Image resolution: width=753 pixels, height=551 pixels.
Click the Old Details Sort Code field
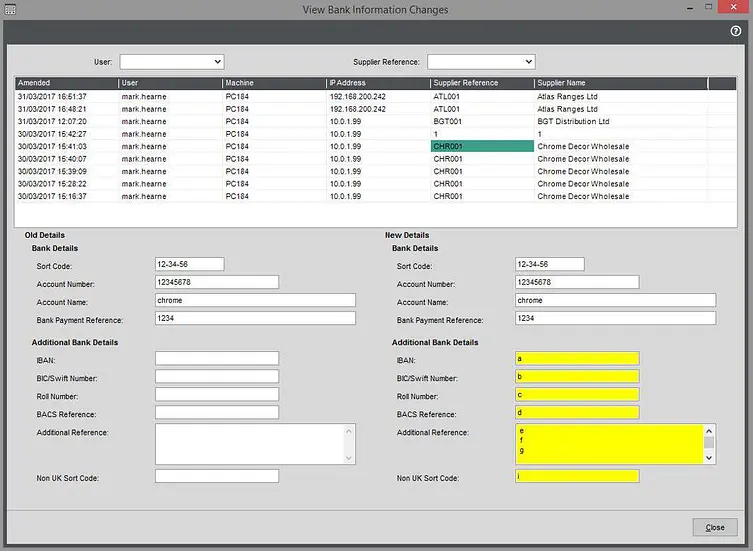190,264
